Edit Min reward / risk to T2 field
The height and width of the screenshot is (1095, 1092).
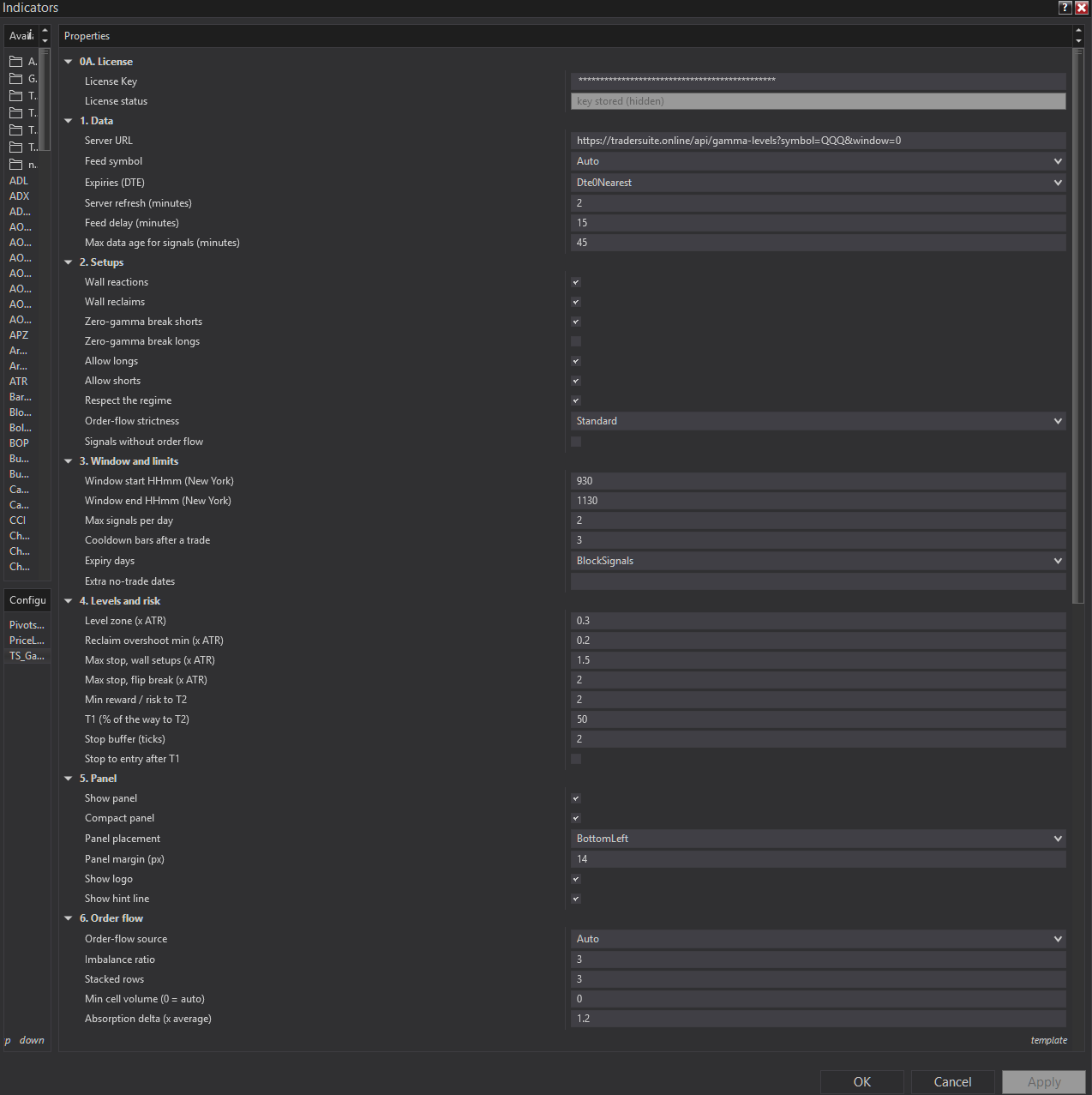(x=819, y=700)
